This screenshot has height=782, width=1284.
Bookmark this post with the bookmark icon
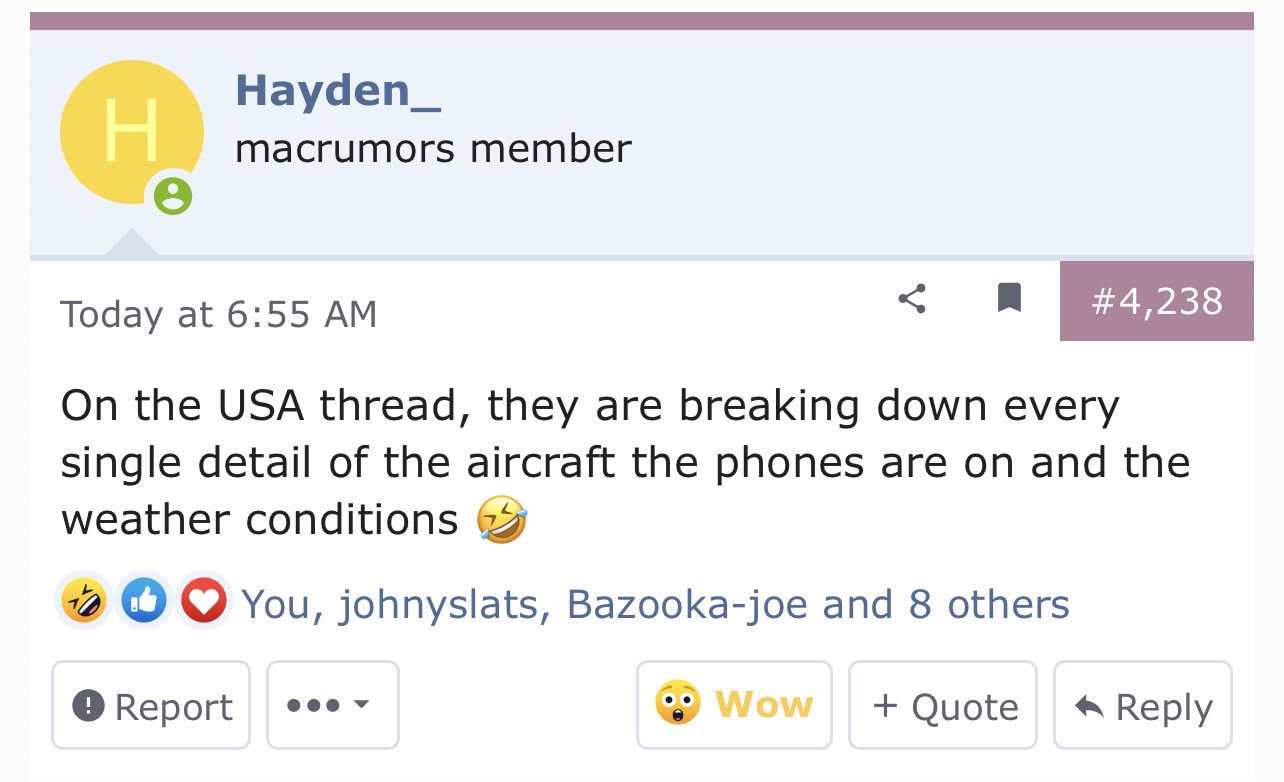pyautogui.click(x=1009, y=298)
